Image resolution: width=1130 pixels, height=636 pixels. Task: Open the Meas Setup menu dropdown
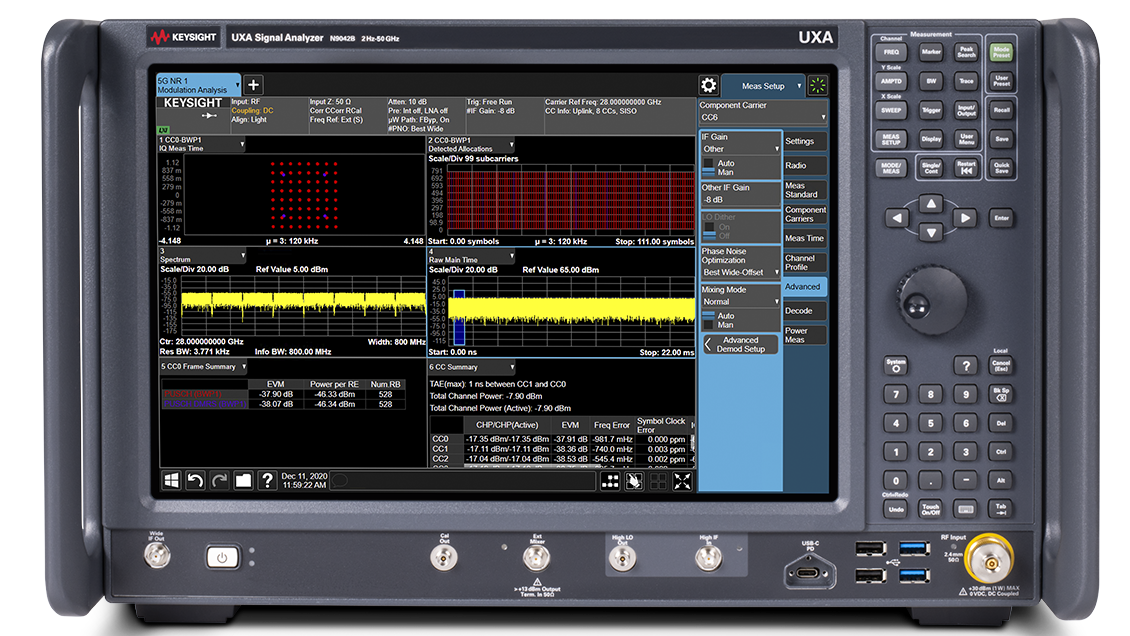(x=763, y=86)
